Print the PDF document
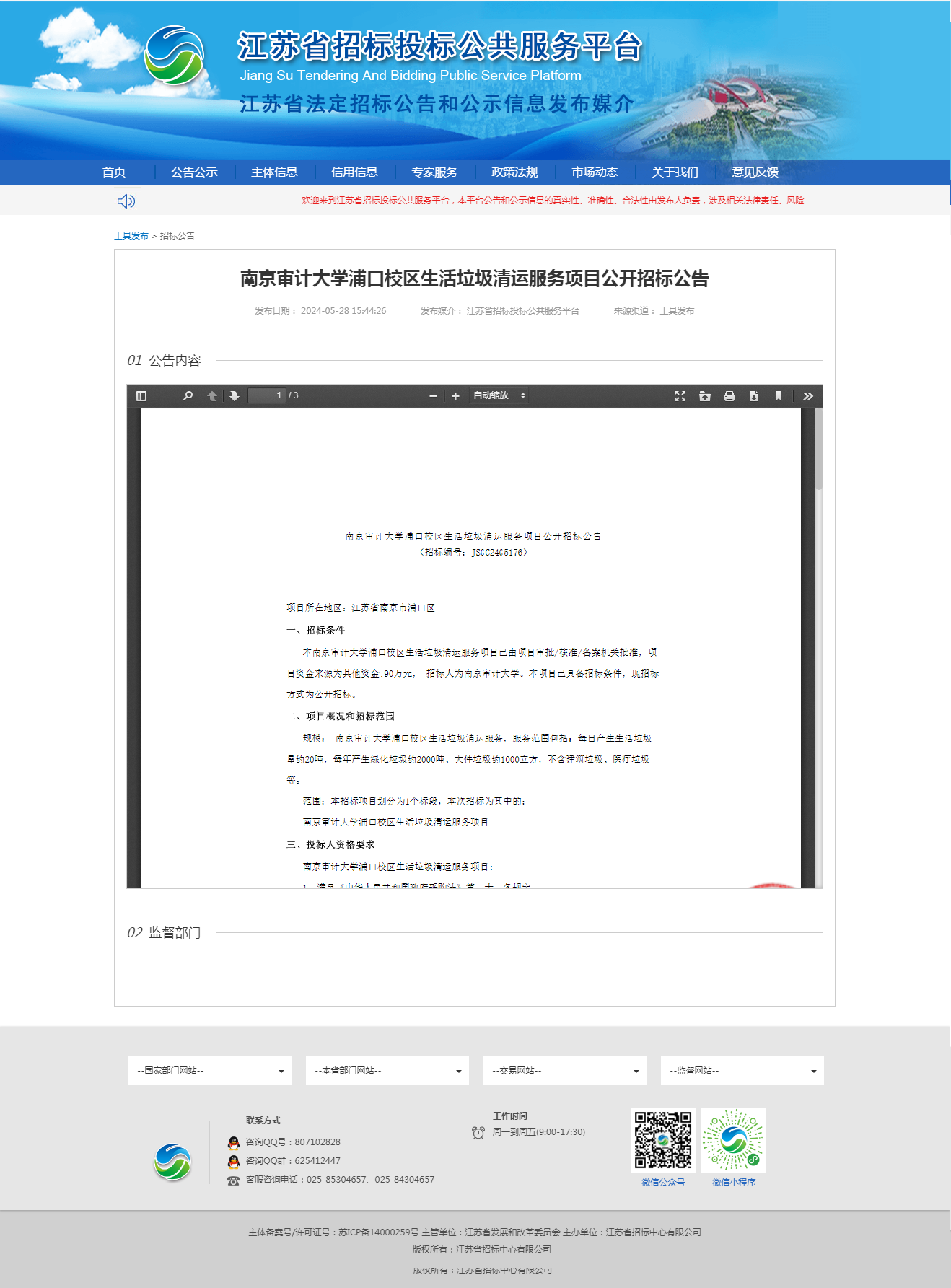 (x=729, y=395)
